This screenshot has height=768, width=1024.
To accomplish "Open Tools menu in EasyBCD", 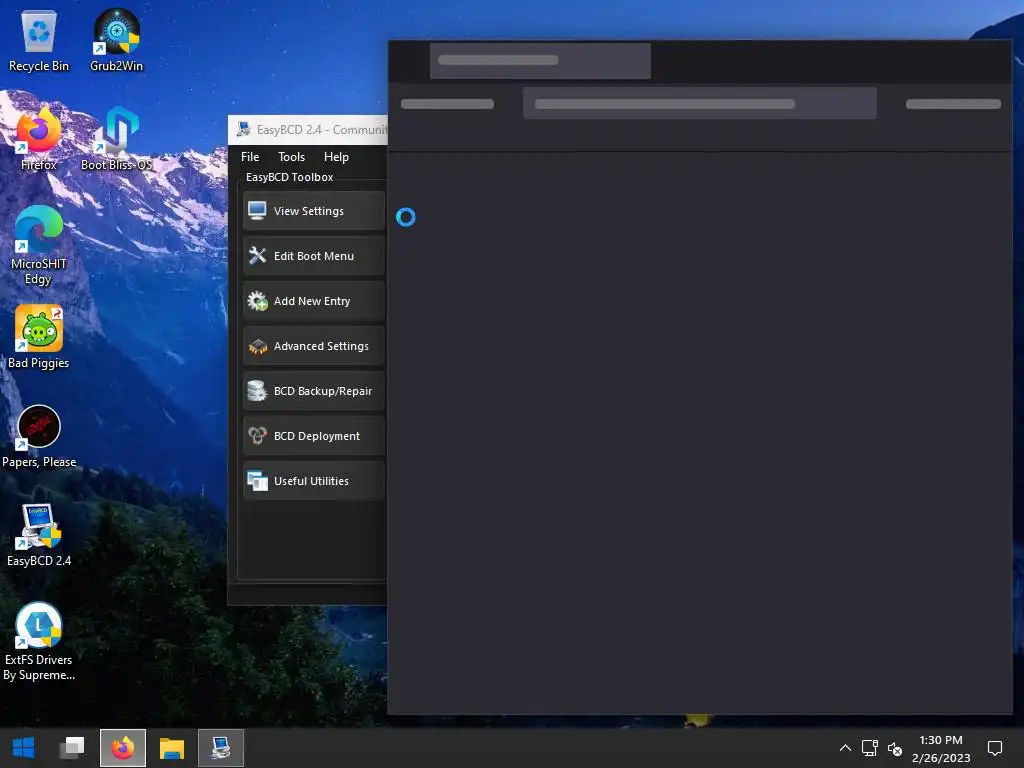I will [x=291, y=157].
